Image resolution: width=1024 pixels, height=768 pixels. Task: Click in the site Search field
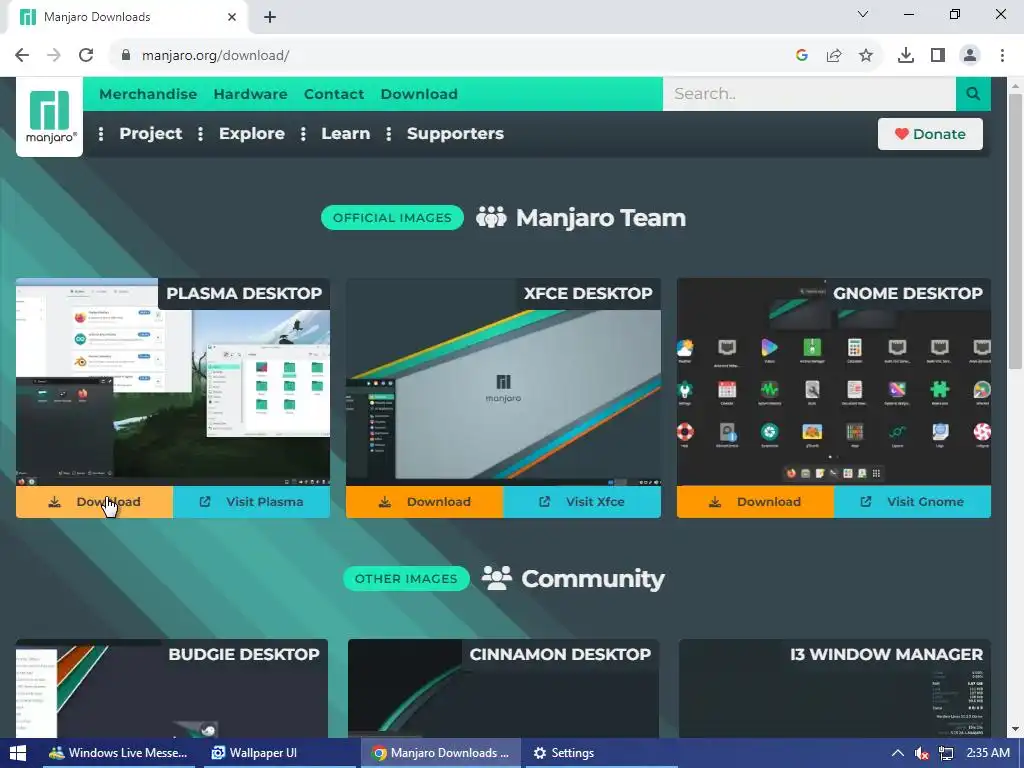[809, 94]
